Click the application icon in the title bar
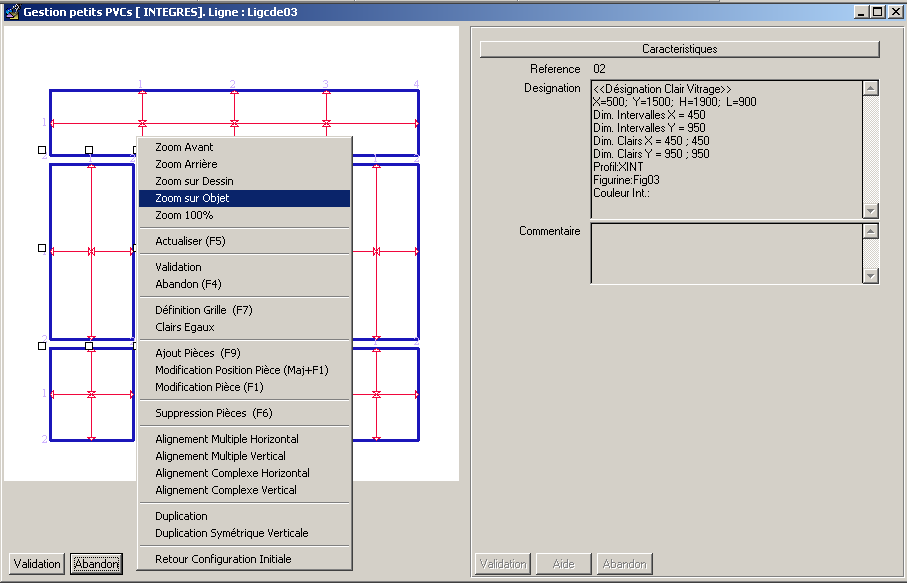This screenshot has width=907, height=583. pyautogui.click(x=11, y=12)
